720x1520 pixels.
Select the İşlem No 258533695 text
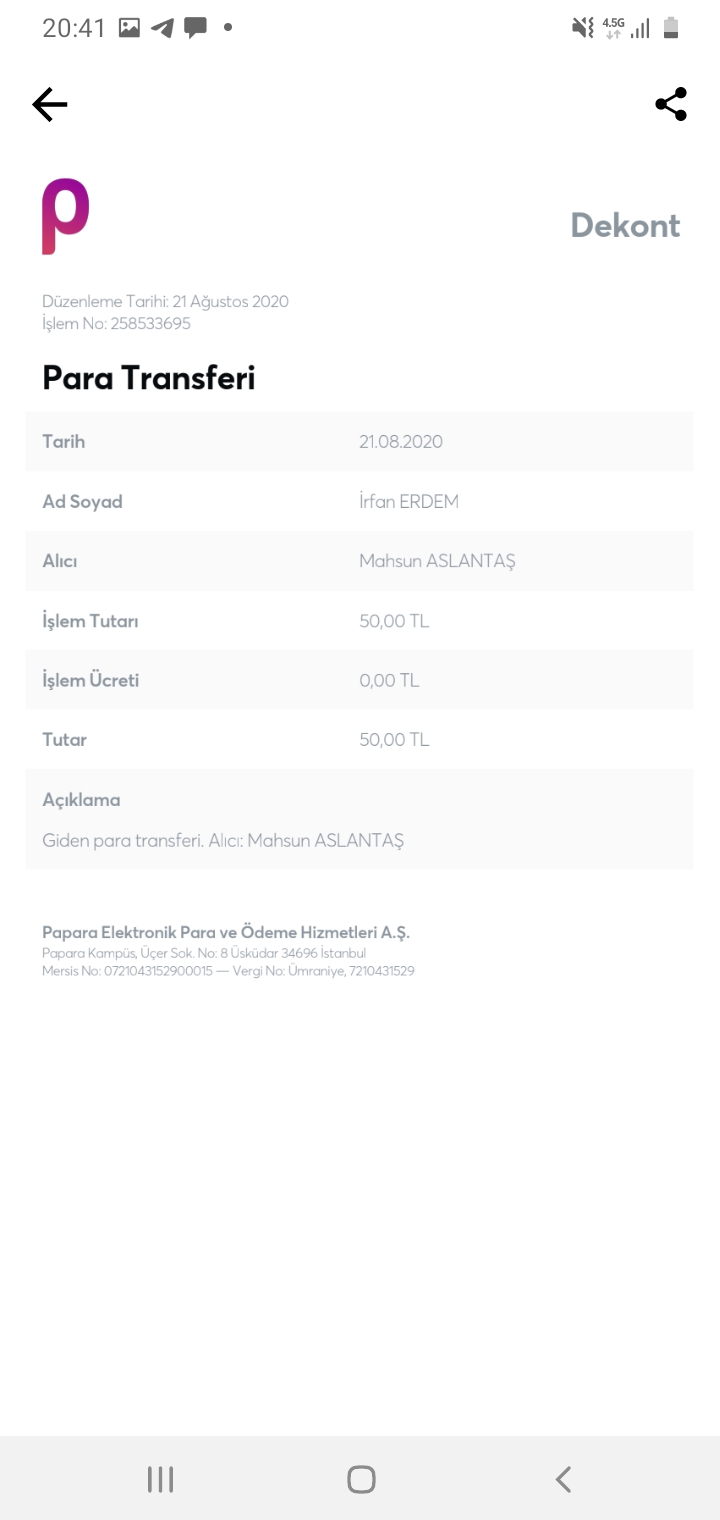click(116, 324)
